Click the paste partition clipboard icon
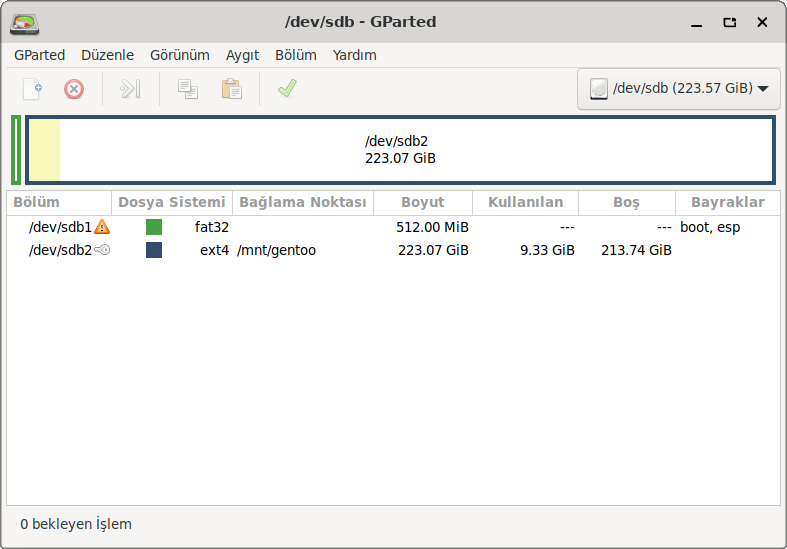Image resolution: width=787 pixels, height=549 pixels. 232,89
